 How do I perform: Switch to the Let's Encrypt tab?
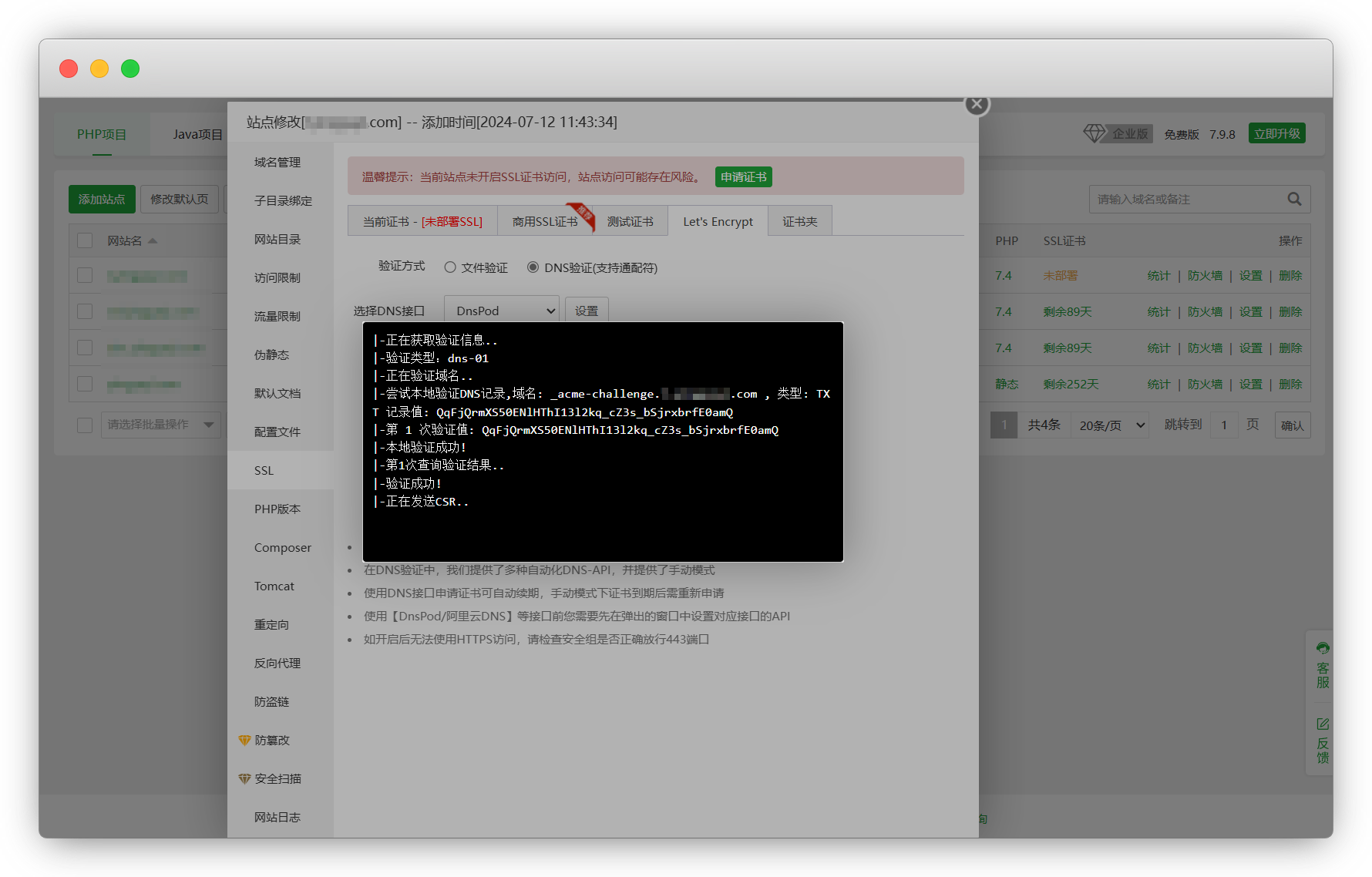[718, 221]
